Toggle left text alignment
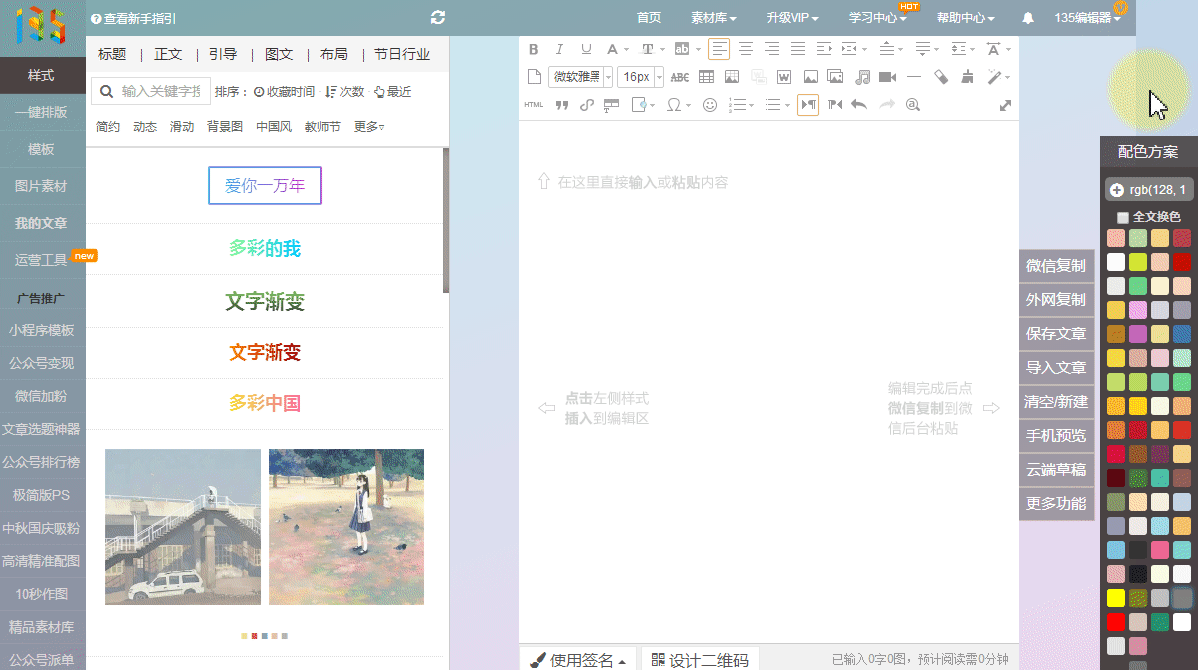1198x670 pixels. pos(719,49)
